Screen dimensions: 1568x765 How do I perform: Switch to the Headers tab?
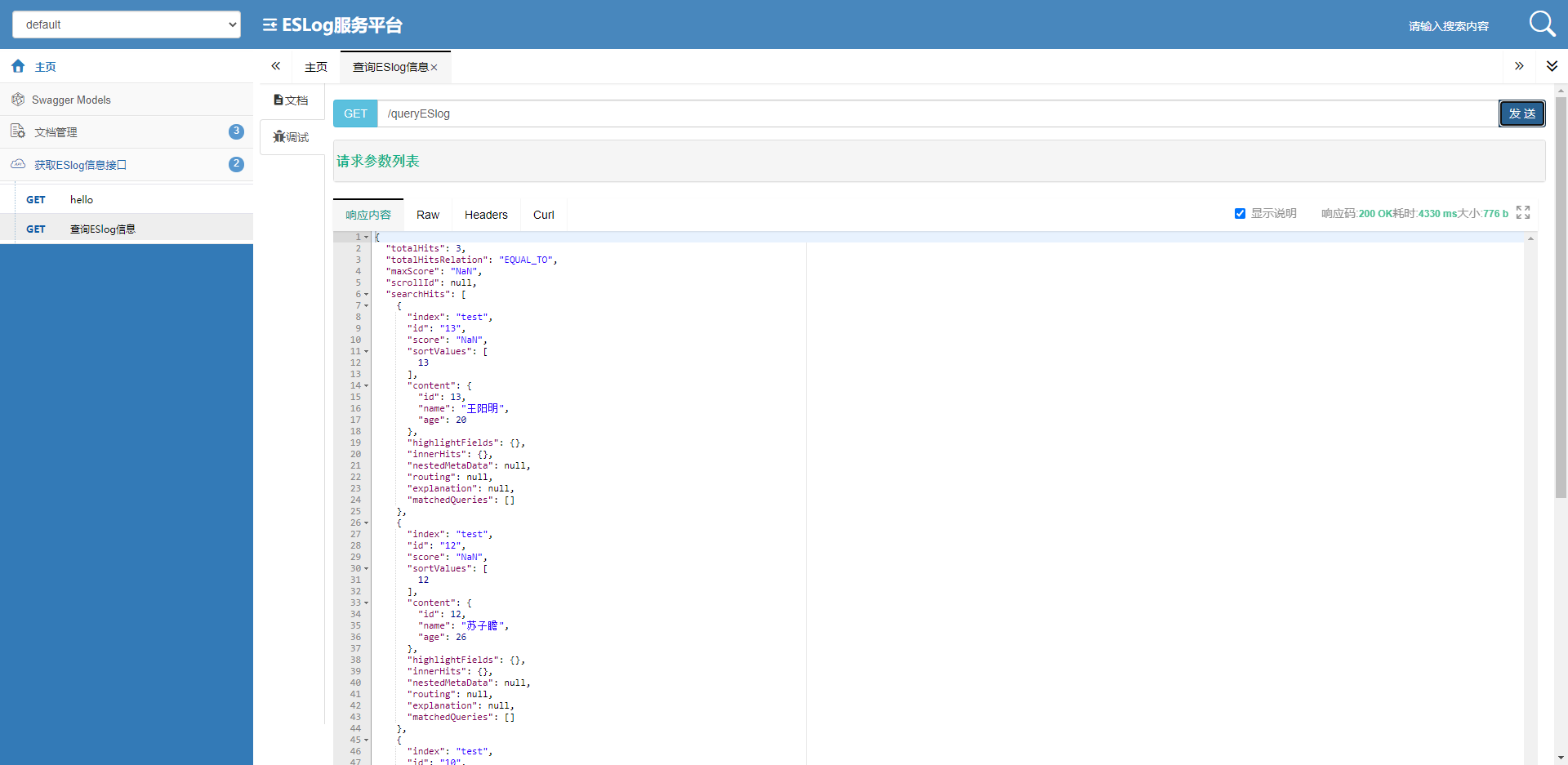(x=486, y=215)
